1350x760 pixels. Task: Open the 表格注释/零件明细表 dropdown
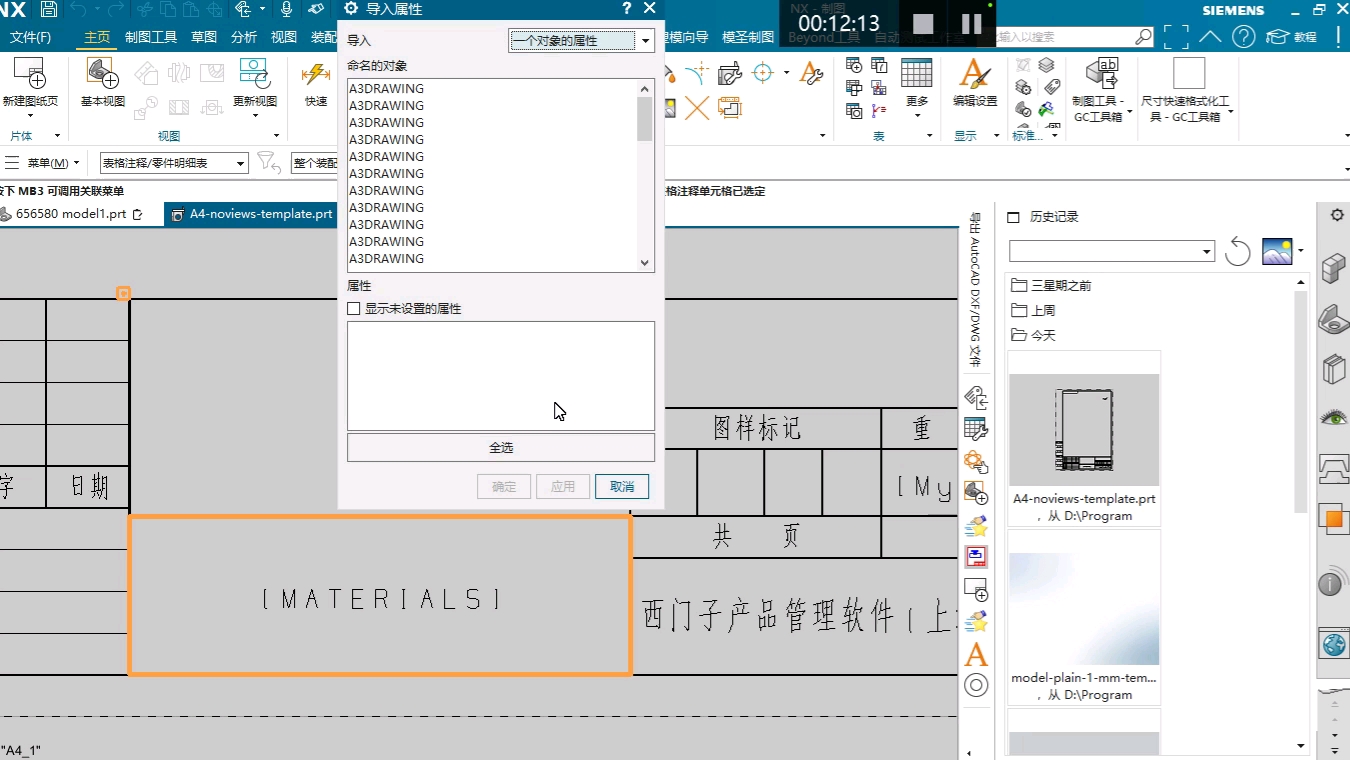240,162
